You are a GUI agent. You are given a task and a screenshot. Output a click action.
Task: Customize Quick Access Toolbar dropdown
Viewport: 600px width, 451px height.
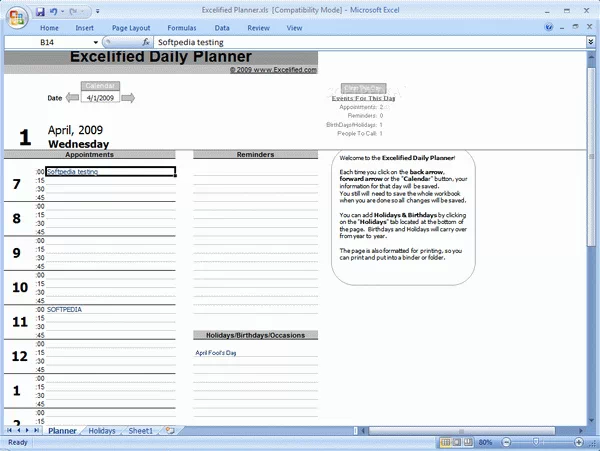tap(98, 11)
